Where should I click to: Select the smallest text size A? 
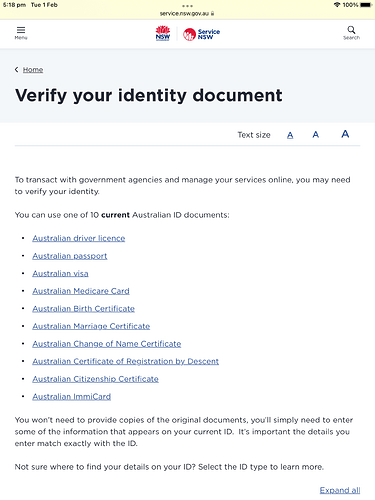(290, 135)
